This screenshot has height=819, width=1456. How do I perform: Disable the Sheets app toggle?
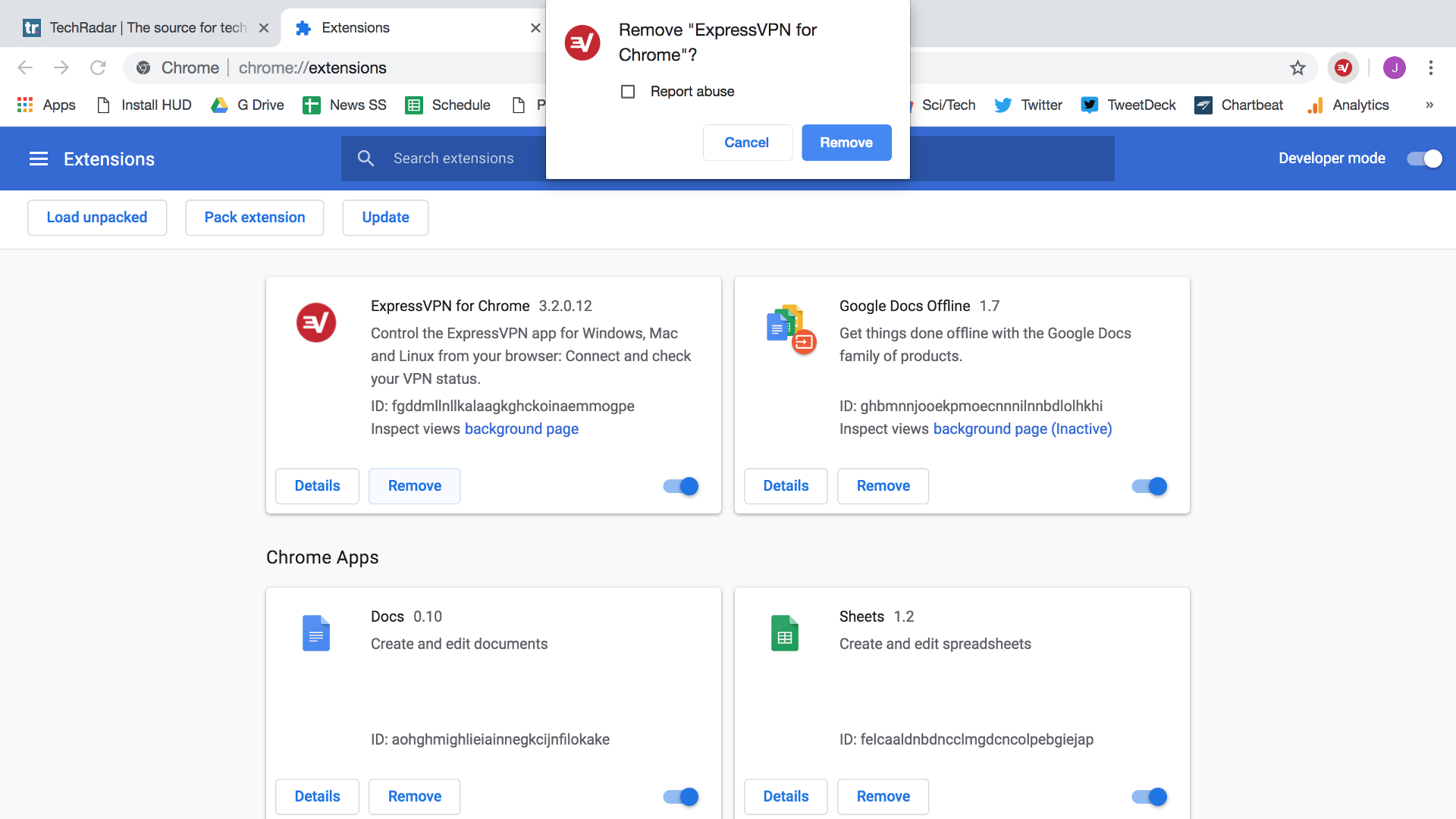(x=1150, y=796)
